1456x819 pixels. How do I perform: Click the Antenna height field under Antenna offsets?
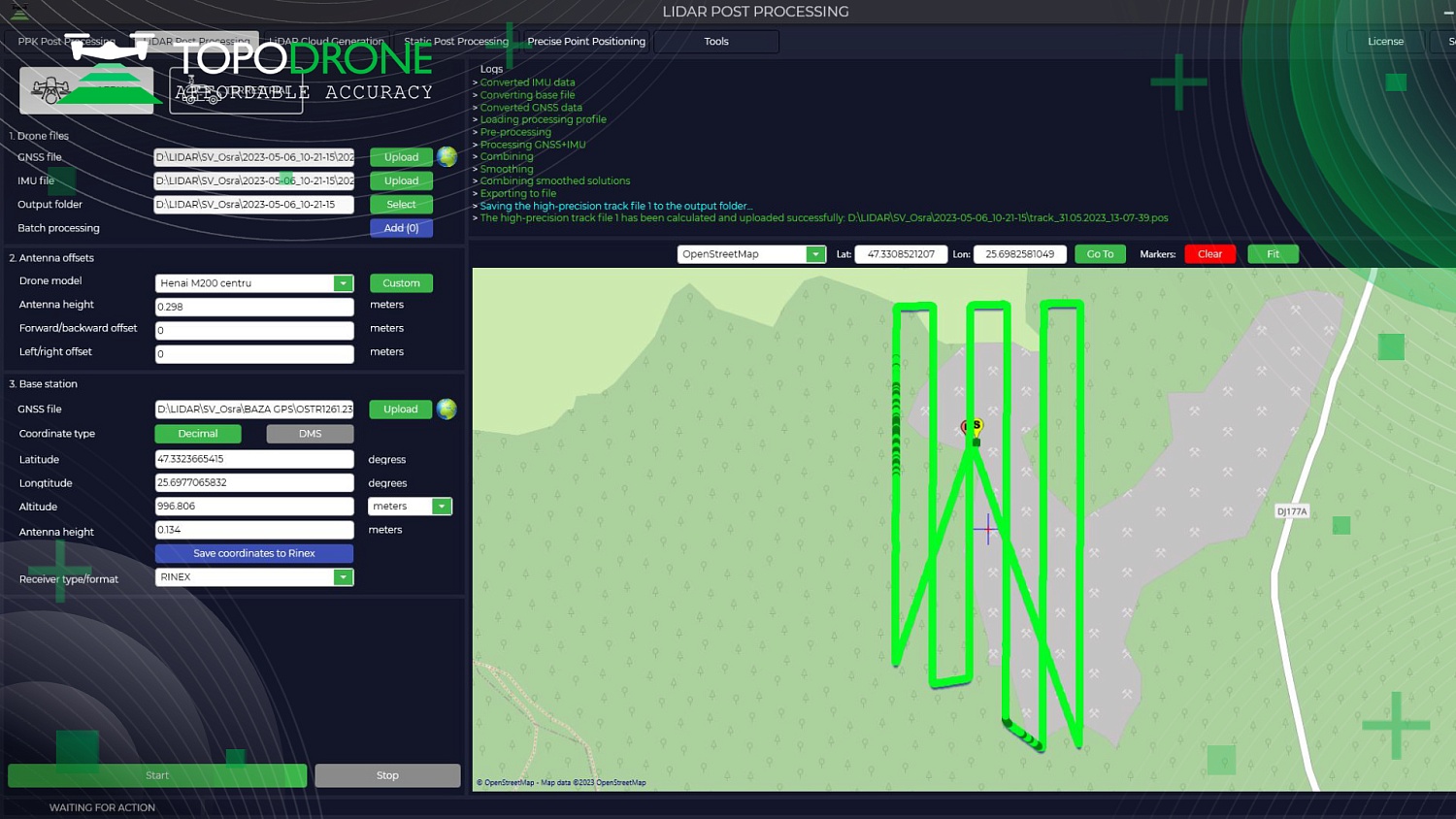click(x=254, y=307)
